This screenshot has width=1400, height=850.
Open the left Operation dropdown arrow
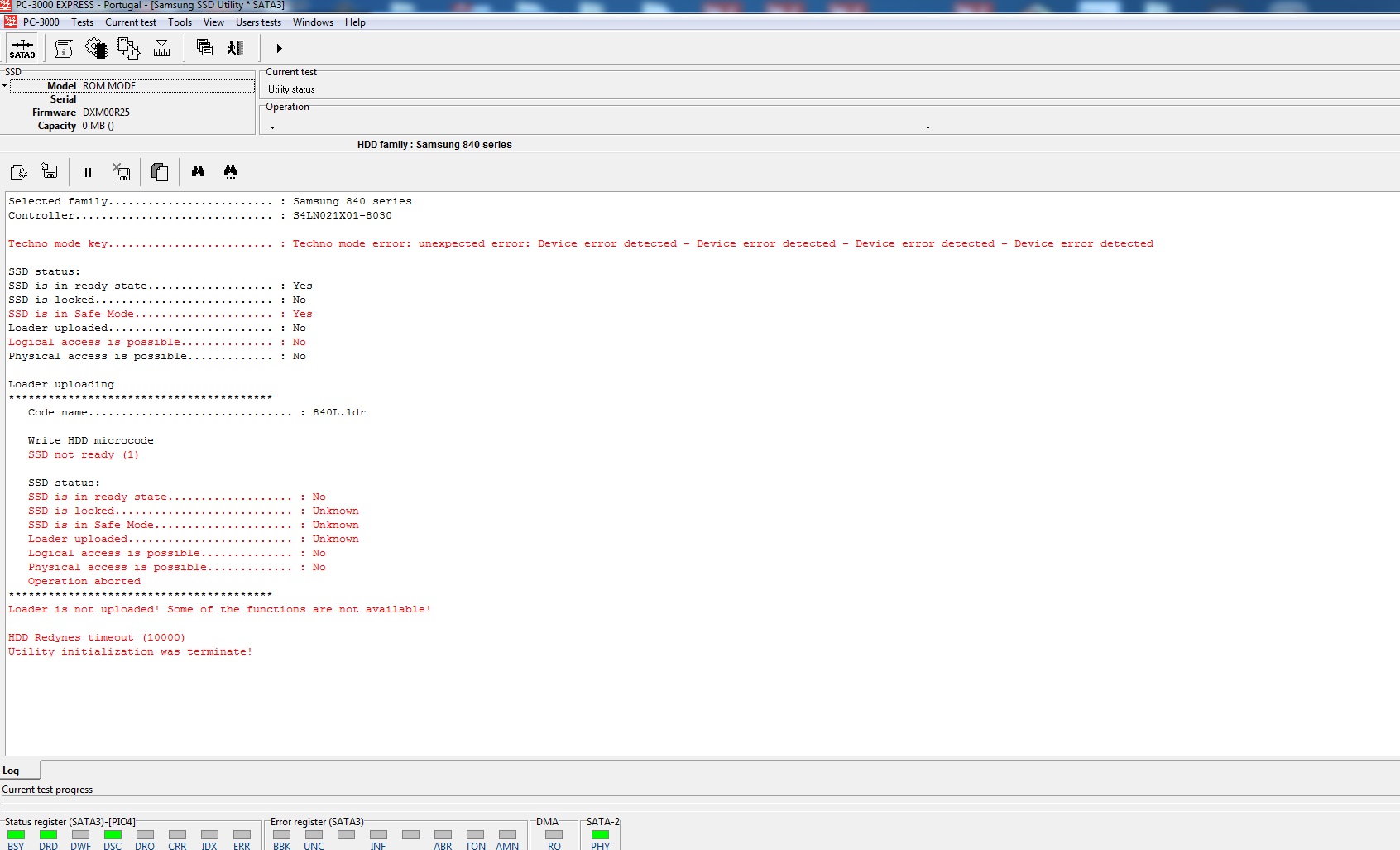tap(272, 127)
